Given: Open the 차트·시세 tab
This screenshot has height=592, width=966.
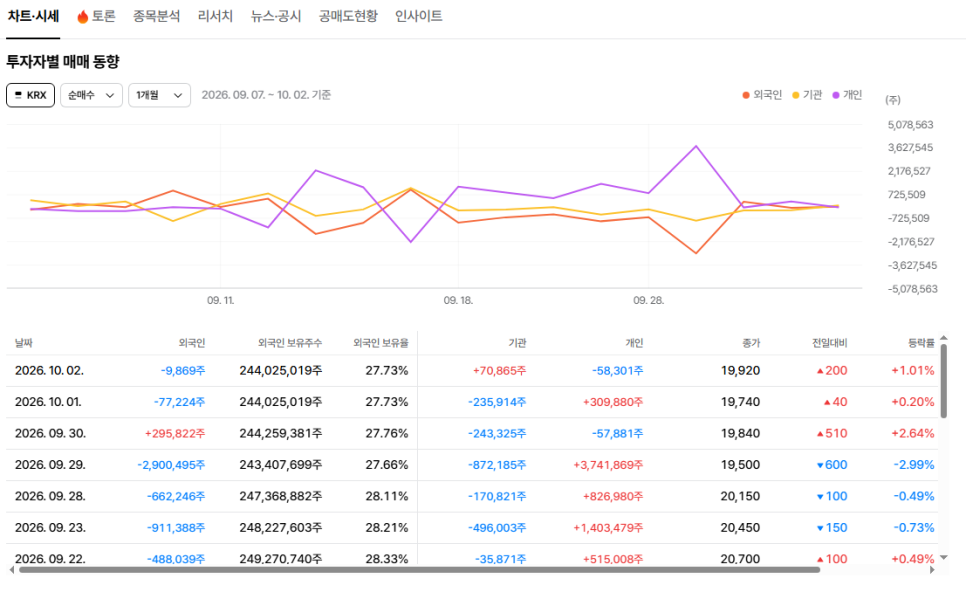Looking at the screenshot, I should click(x=33, y=17).
